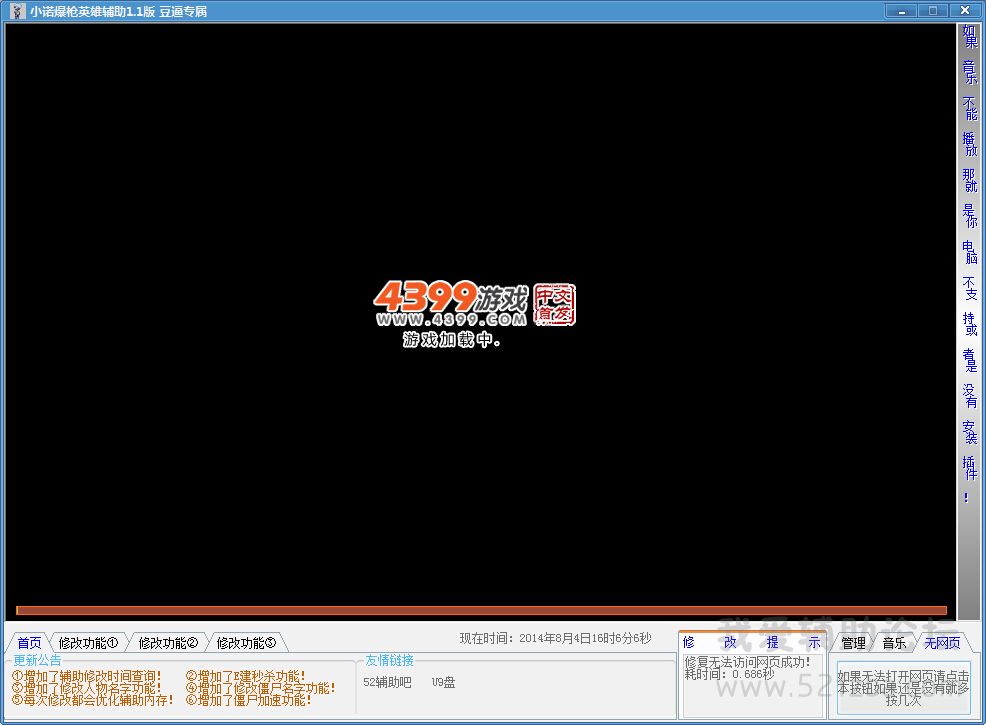
Task: Select the 无网页 tab
Action: [x=942, y=643]
